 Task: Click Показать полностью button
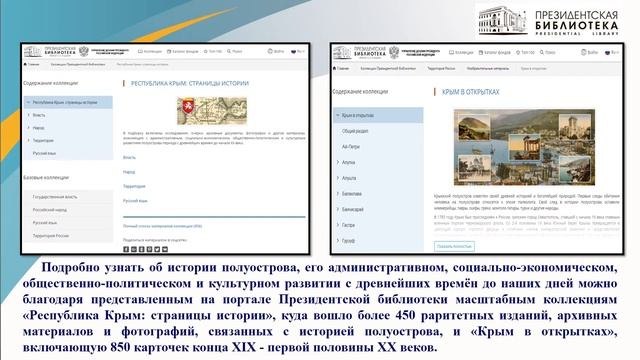pos(454,246)
